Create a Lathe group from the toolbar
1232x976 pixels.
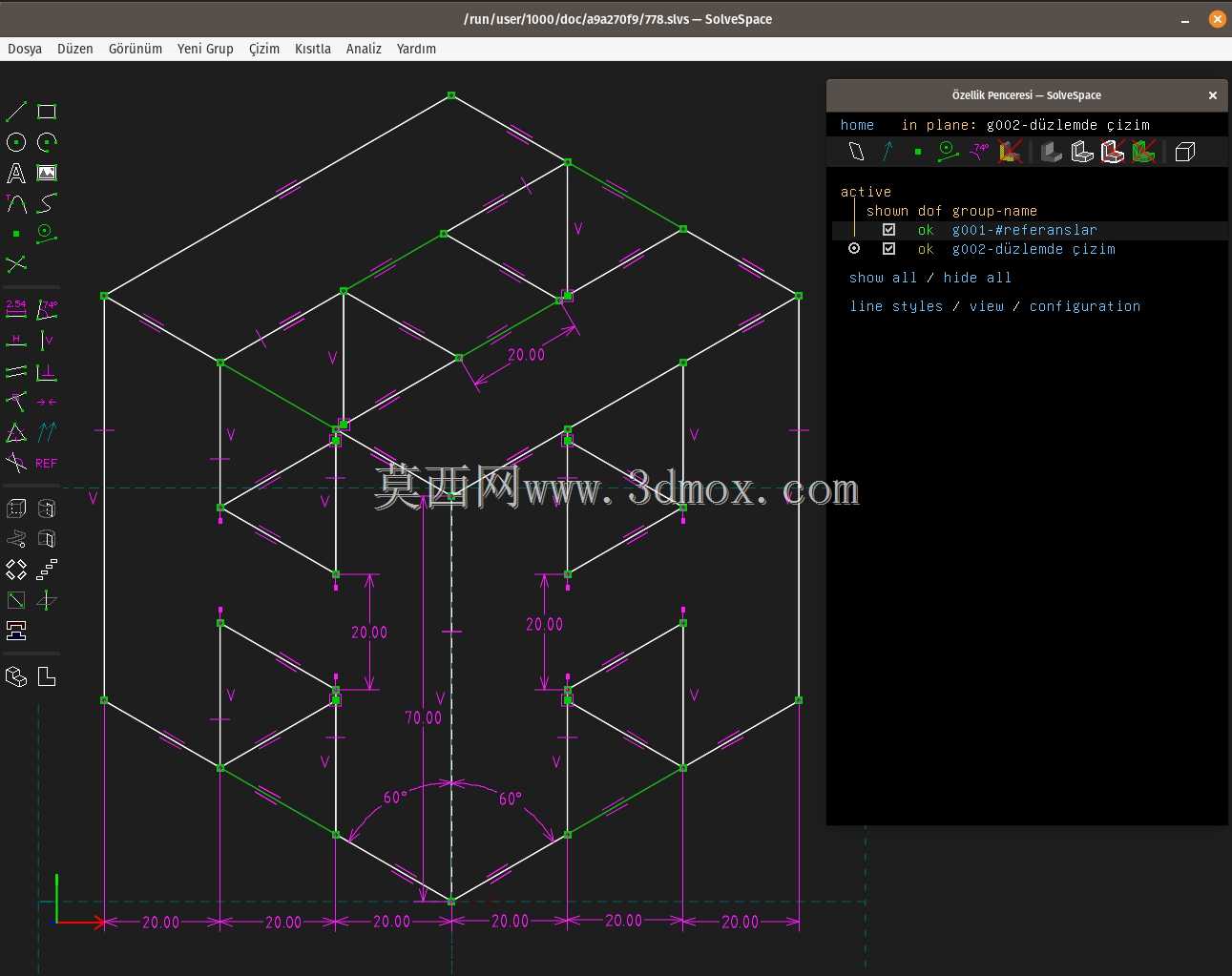(x=47, y=509)
